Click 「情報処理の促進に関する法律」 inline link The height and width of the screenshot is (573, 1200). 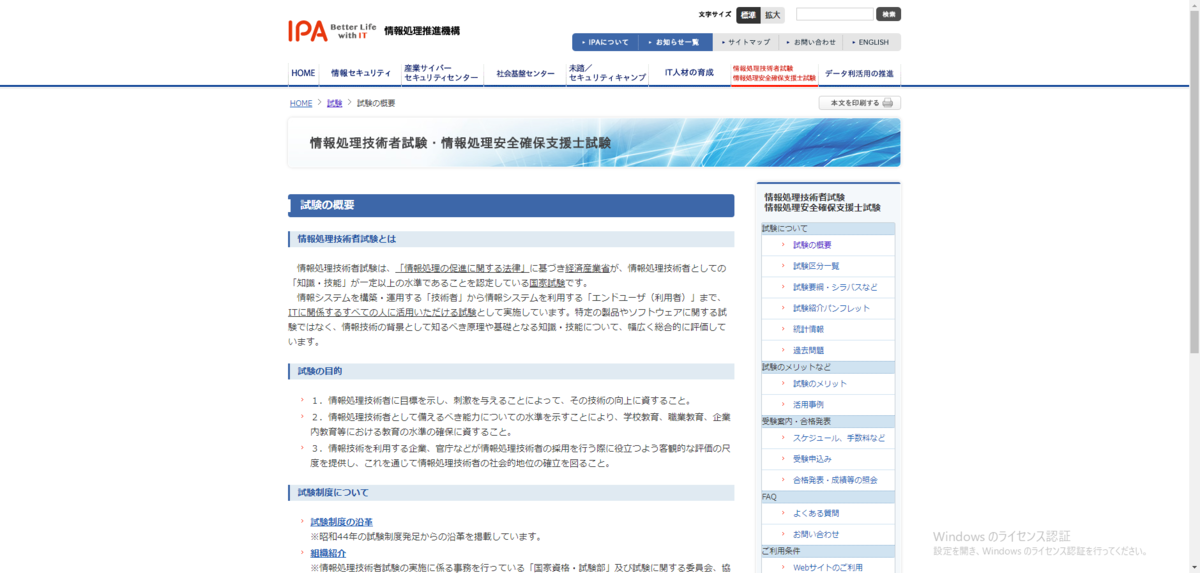(x=462, y=268)
